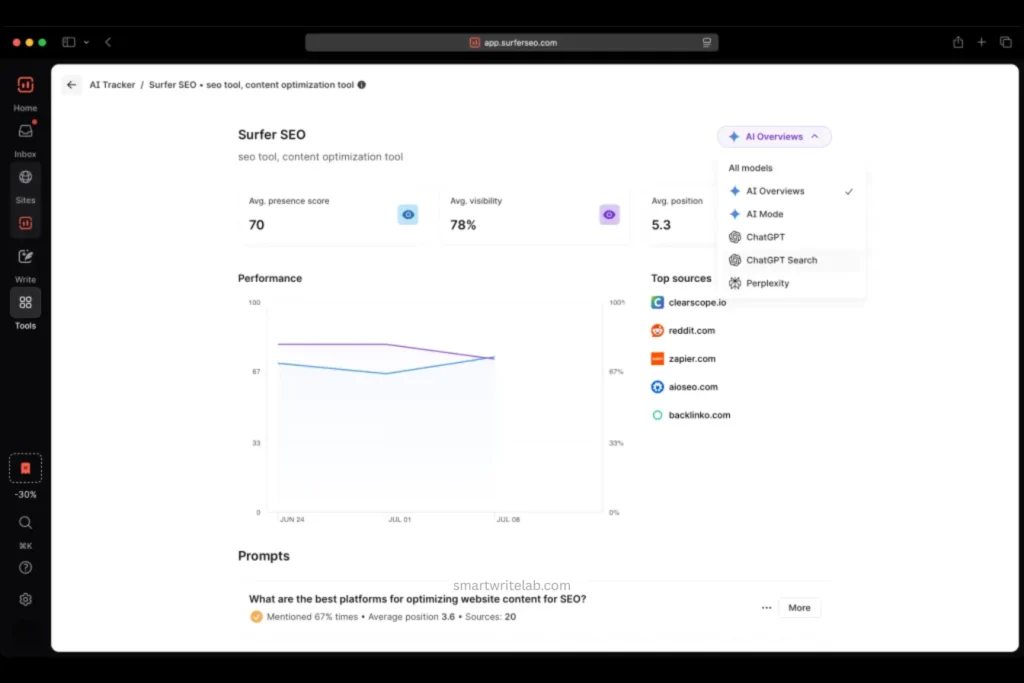
Task: Toggle the blue presence score eye icon
Action: point(408,215)
